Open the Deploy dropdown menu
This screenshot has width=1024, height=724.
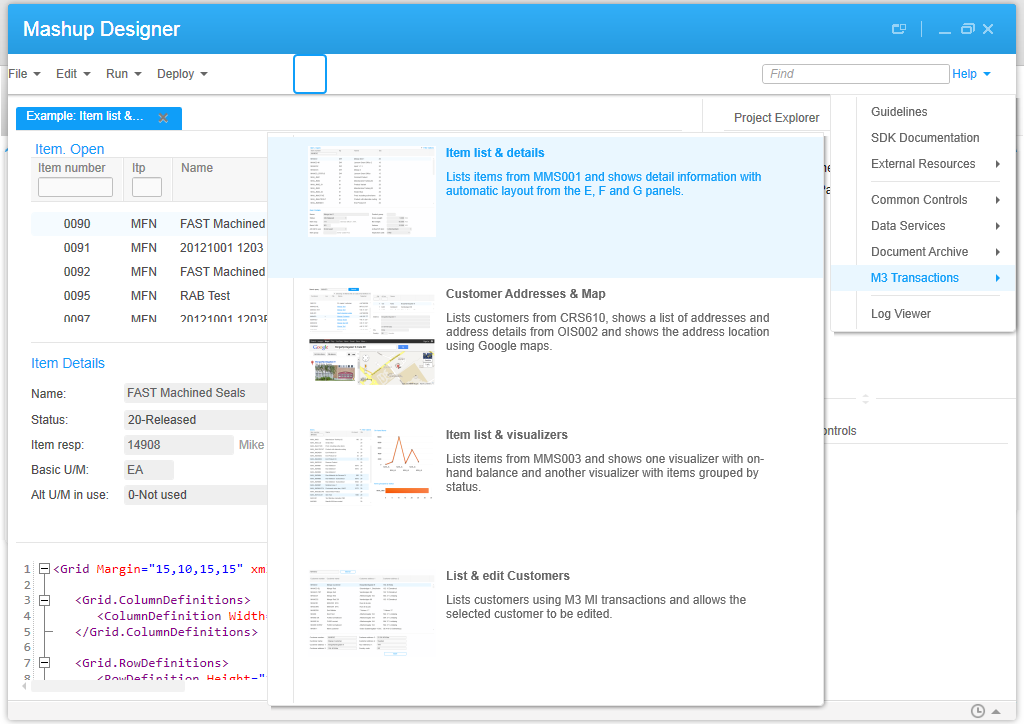click(x=182, y=74)
